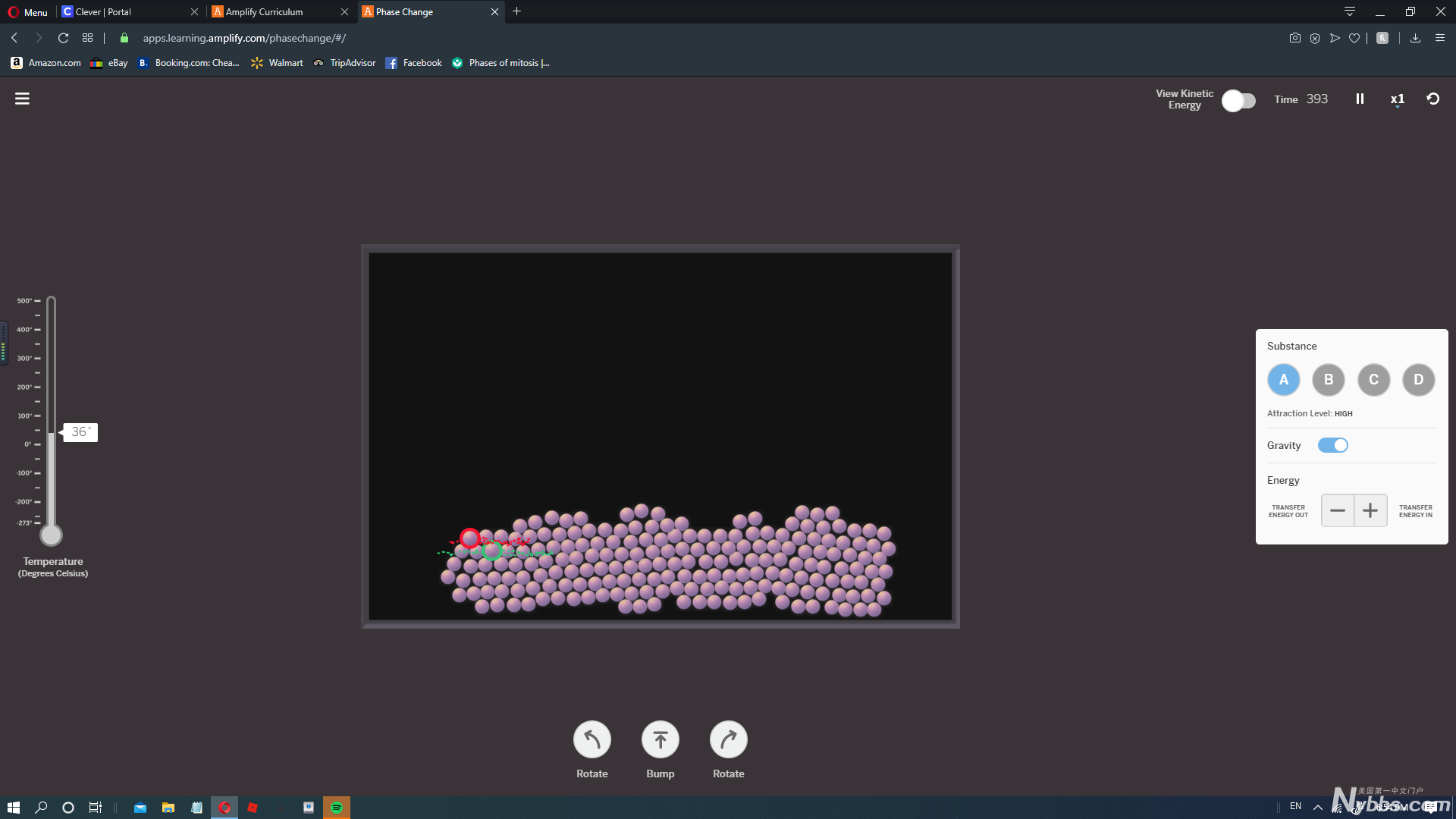Click minus to transfer energy out
The height and width of the screenshot is (819, 1456).
click(x=1338, y=510)
